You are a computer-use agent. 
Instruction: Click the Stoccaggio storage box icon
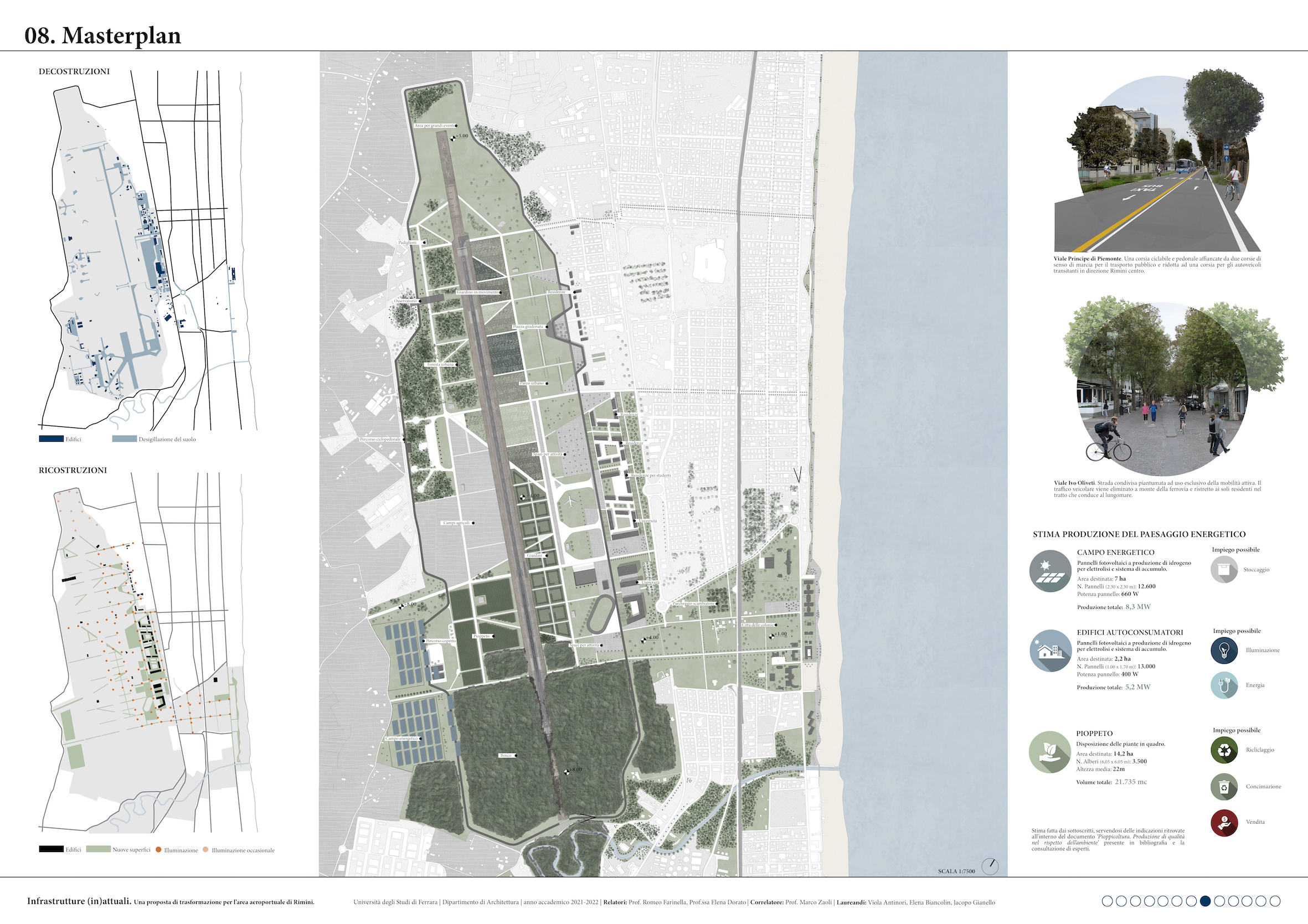pyautogui.click(x=1224, y=570)
